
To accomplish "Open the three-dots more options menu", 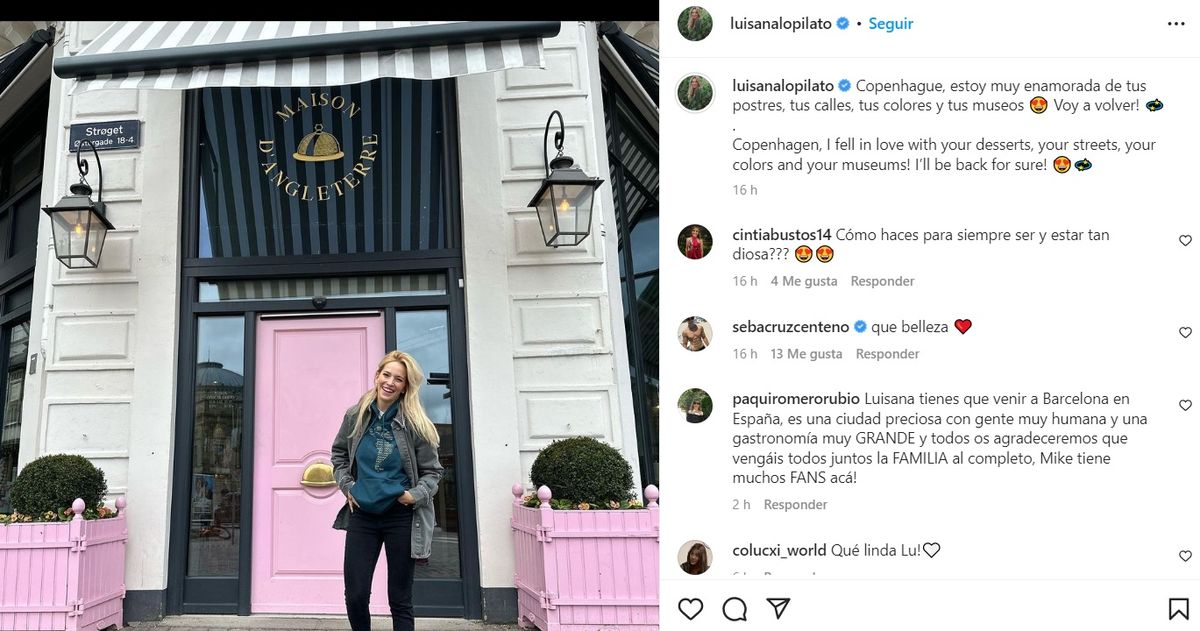I will pos(1176,24).
